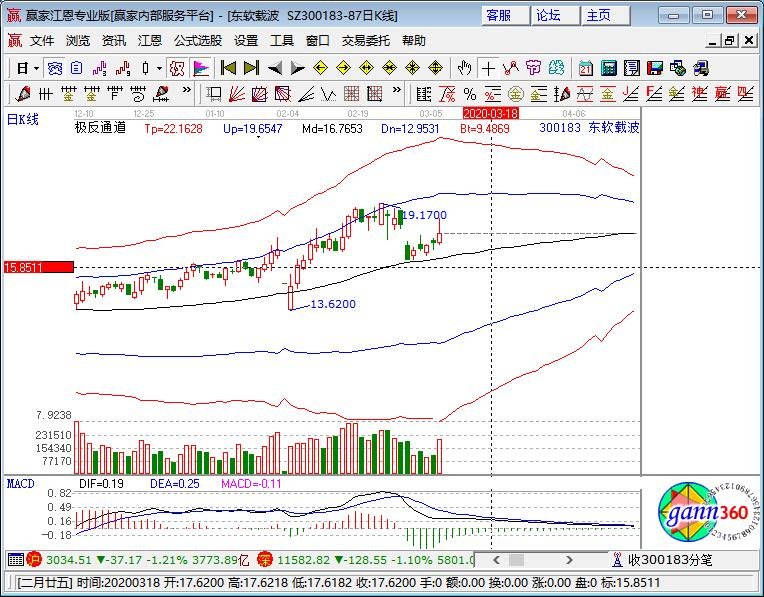
Task: Open the 浏览 menu
Action: tap(78, 41)
